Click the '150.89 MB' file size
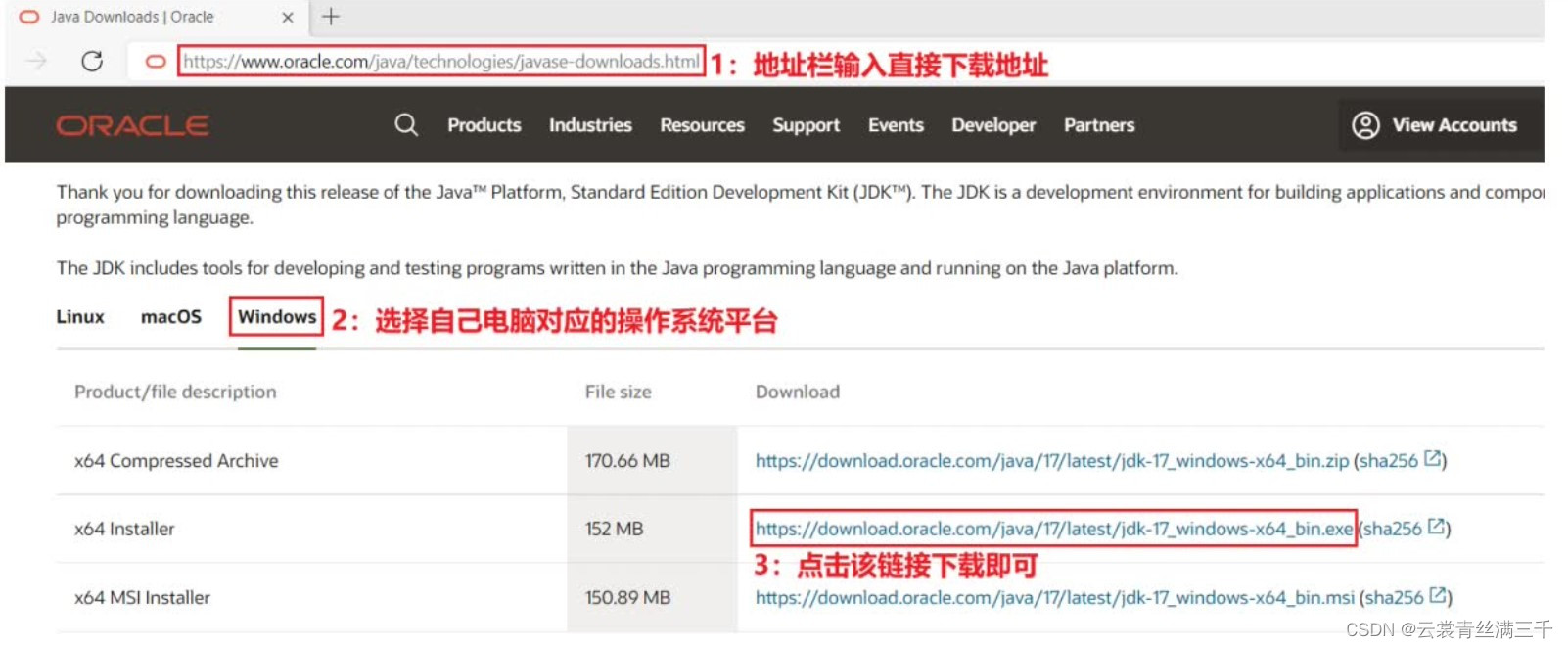Viewport: 1568px width, 648px height. pos(627,597)
